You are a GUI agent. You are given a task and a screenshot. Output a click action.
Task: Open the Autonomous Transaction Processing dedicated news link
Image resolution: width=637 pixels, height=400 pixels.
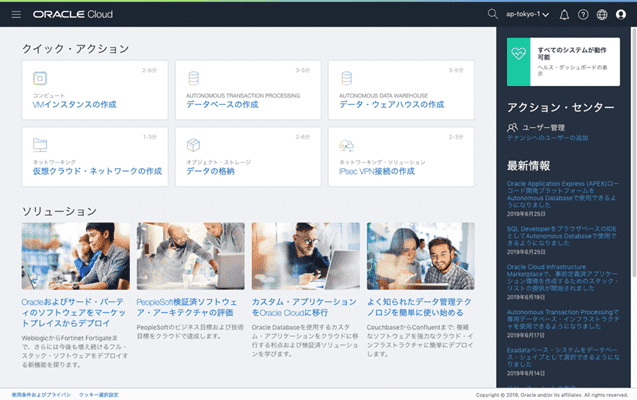click(x=563, y=319)
